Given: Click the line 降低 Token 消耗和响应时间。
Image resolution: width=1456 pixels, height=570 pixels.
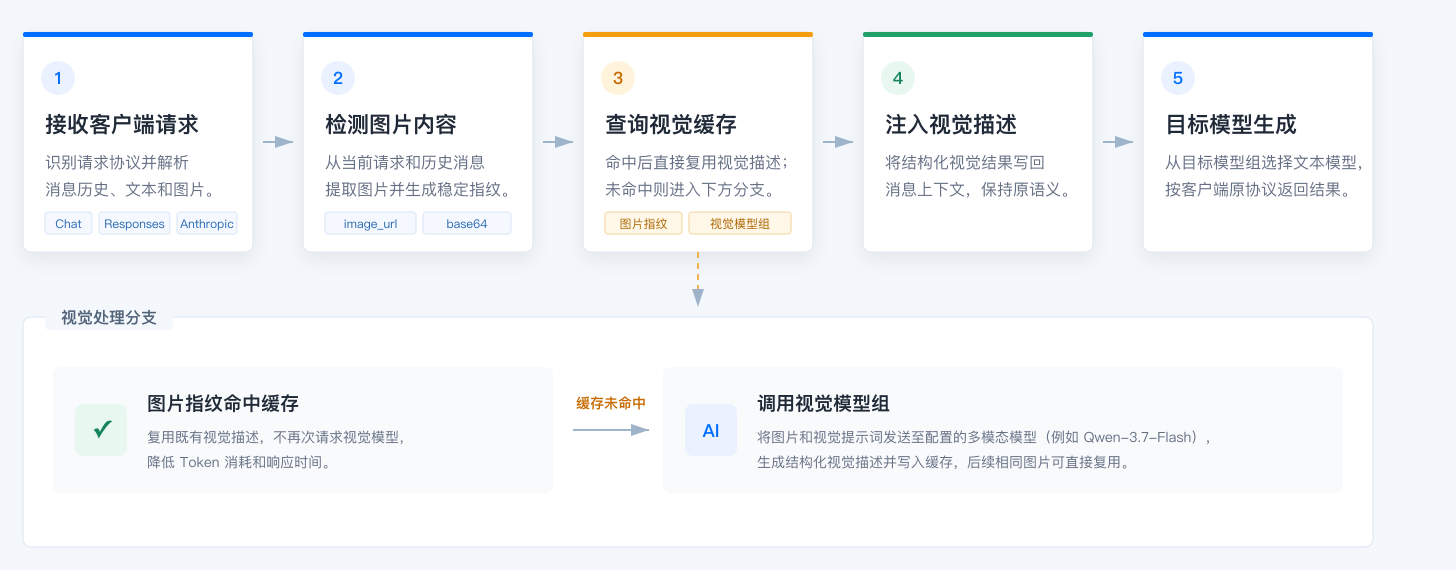Looking at the screenshot, I should tap(239, 462).
